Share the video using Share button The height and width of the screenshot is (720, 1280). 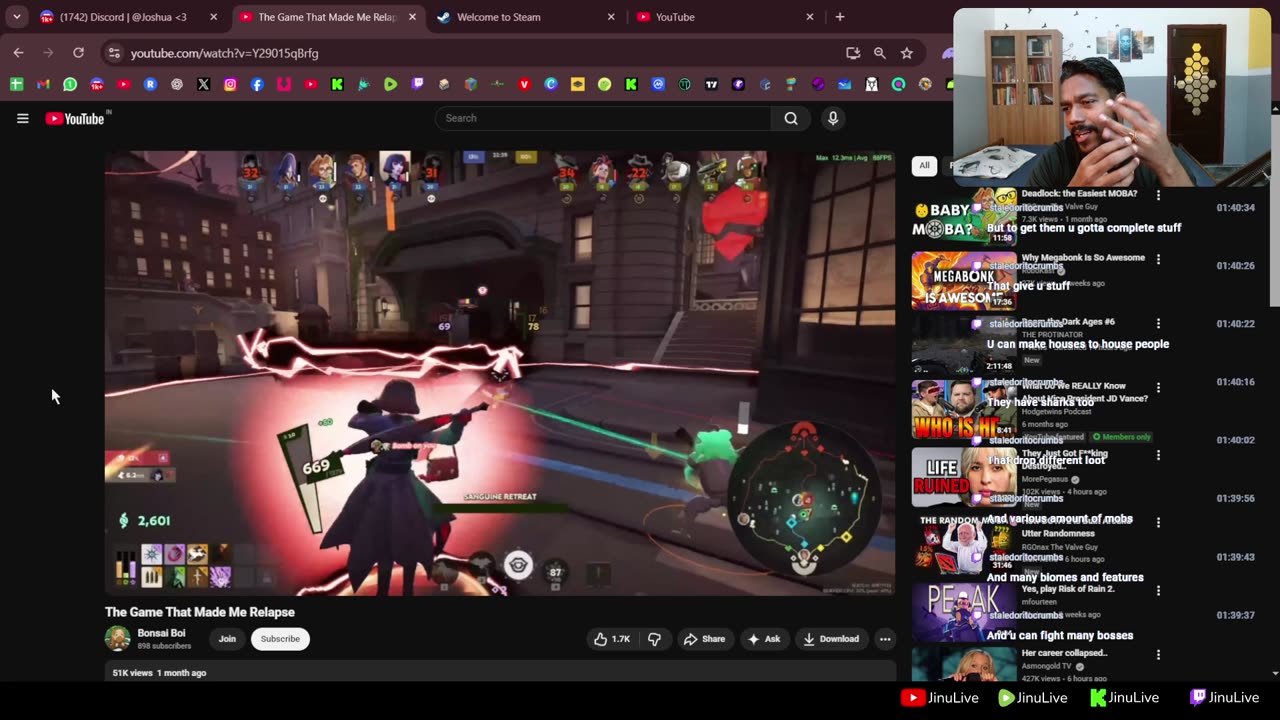click(x=704, y=639)
